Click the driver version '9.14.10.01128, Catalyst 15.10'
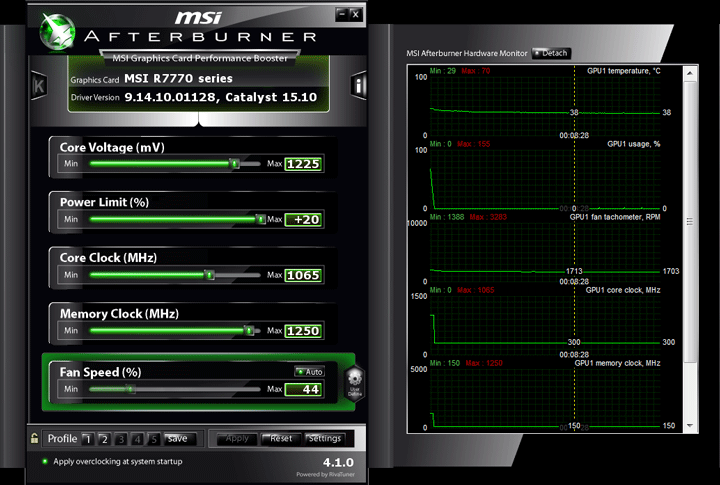720x485 pixels. click(220, 97)
